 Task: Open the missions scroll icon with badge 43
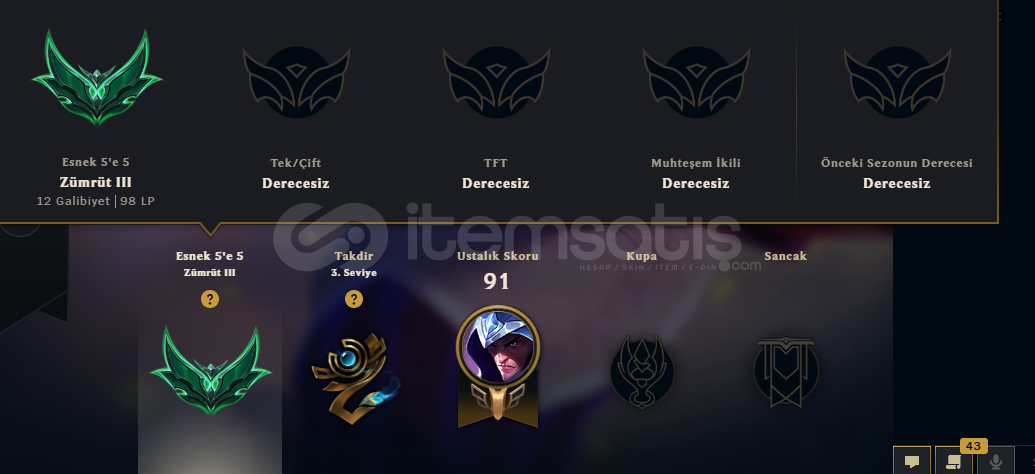tap(954, 461)
